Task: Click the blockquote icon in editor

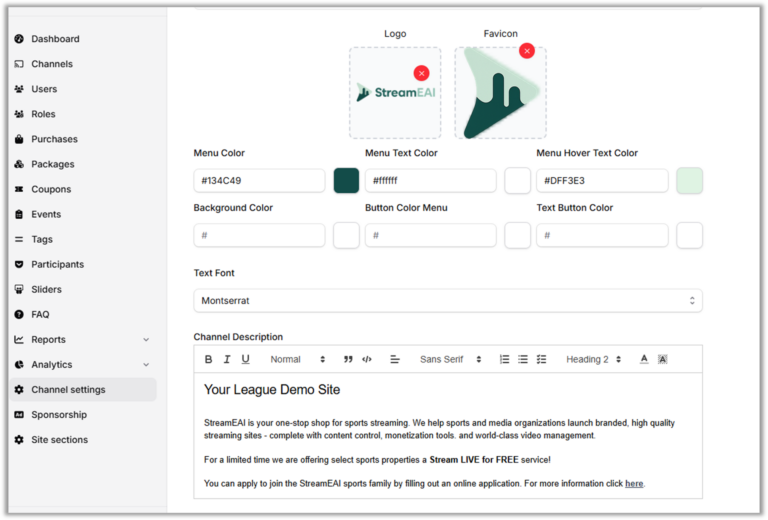Action: tap(348, 359)
